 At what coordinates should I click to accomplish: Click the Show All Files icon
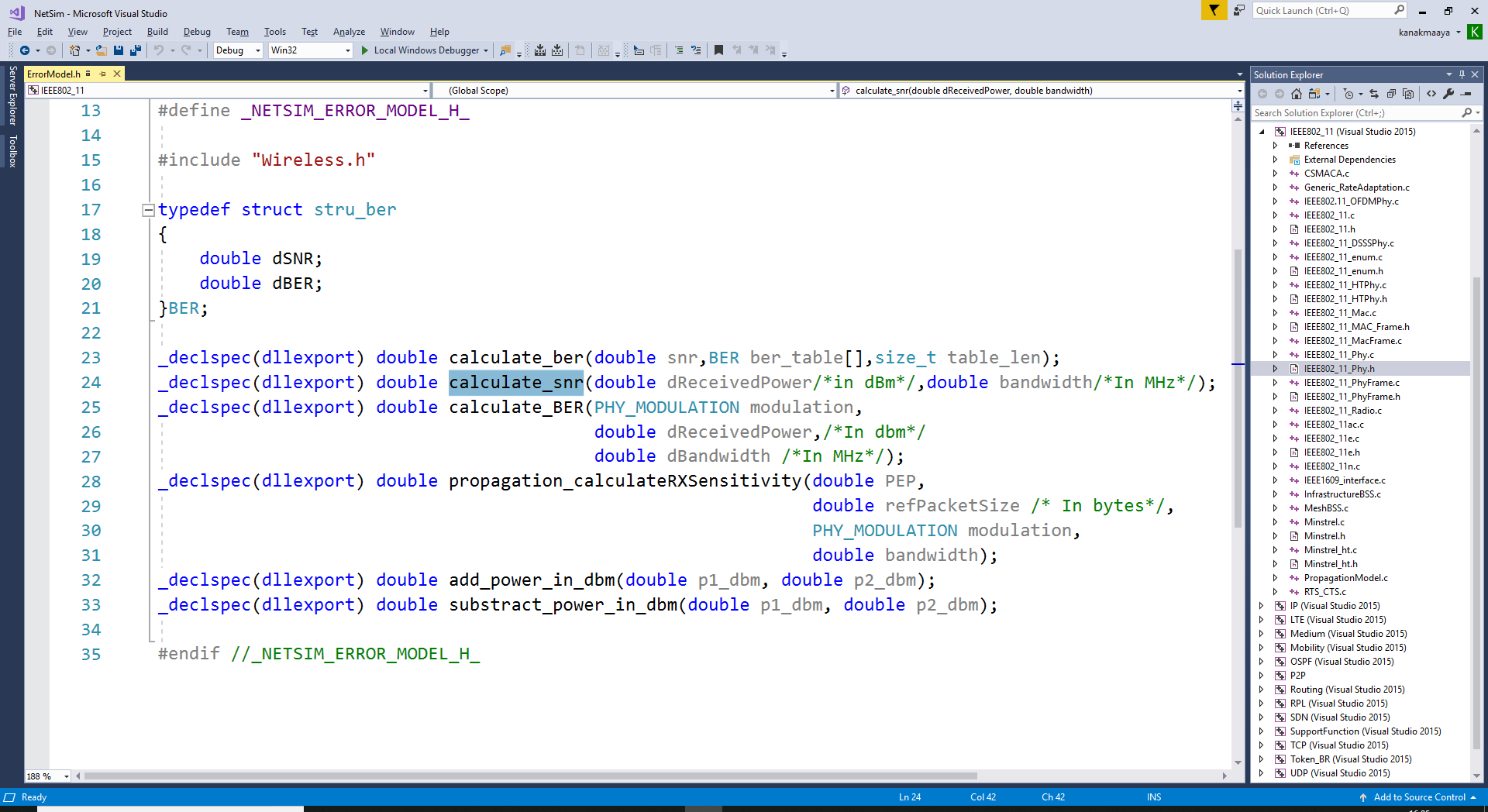pyautogui.click(x=1408, y=94)
